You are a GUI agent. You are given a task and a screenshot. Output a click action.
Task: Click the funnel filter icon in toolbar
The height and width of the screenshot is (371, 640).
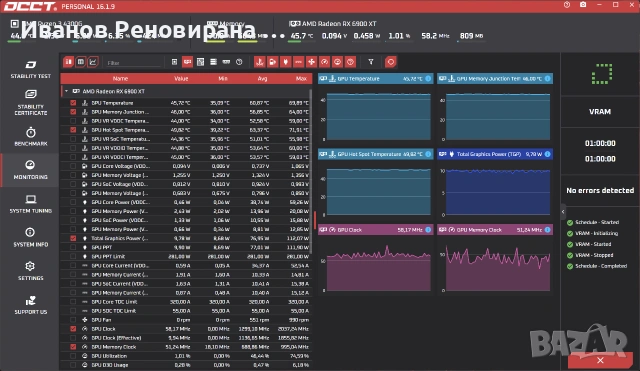click(x=371, y=62)
